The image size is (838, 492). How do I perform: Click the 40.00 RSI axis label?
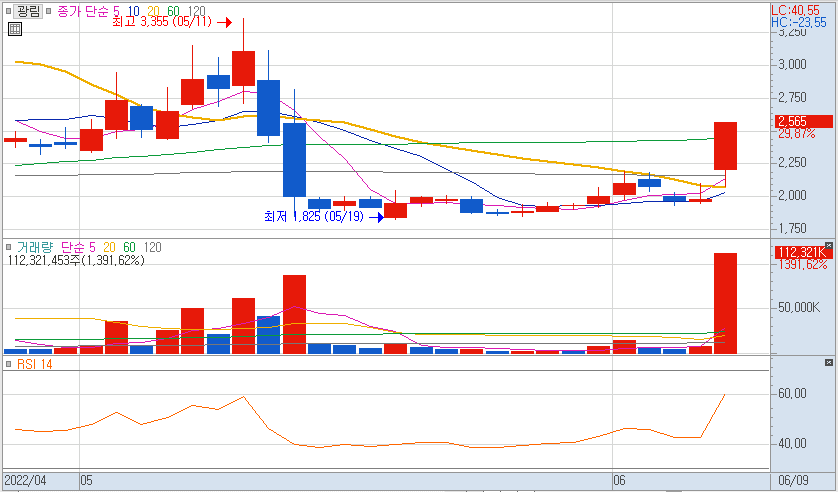[x=792, y=444]
